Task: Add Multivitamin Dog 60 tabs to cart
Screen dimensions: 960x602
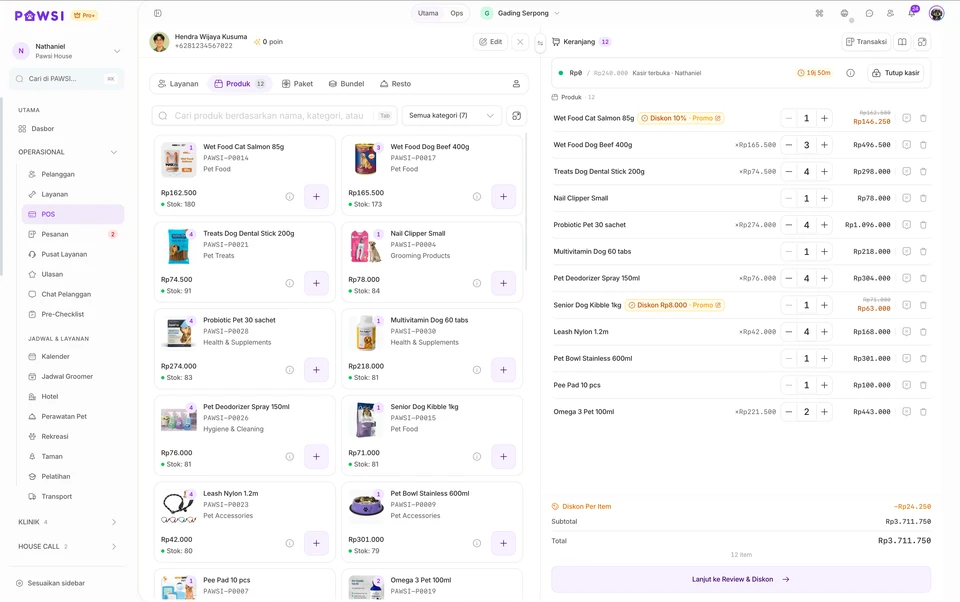Action: [503, 370]
